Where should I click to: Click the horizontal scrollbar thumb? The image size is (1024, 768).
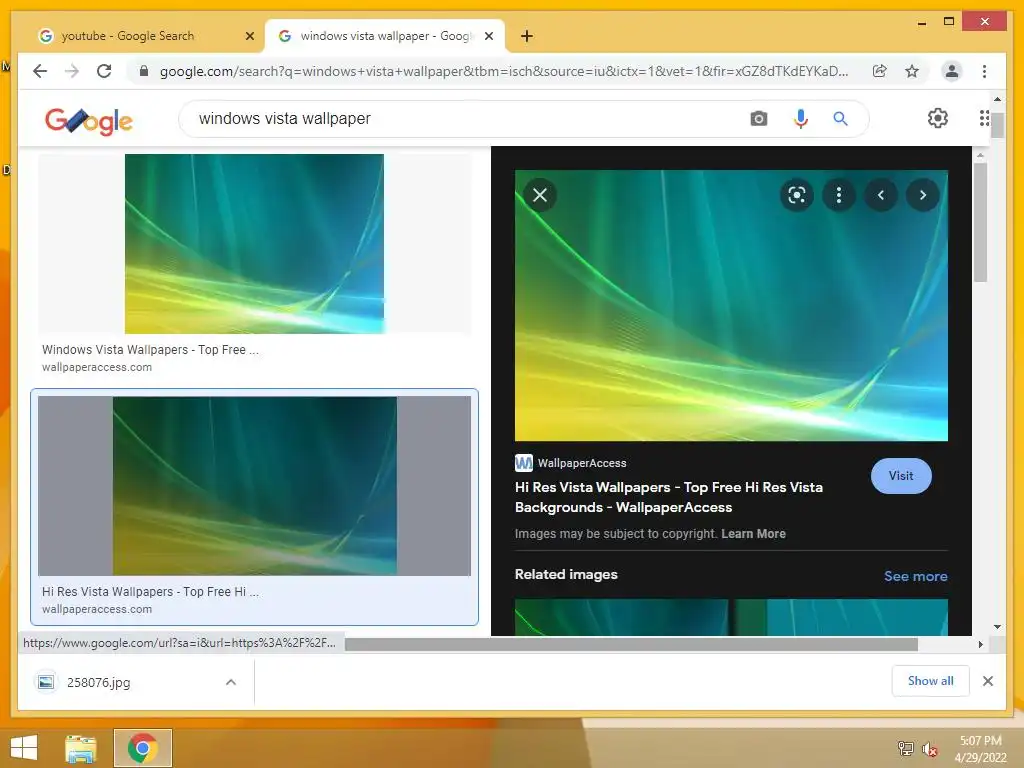[631, 645]
